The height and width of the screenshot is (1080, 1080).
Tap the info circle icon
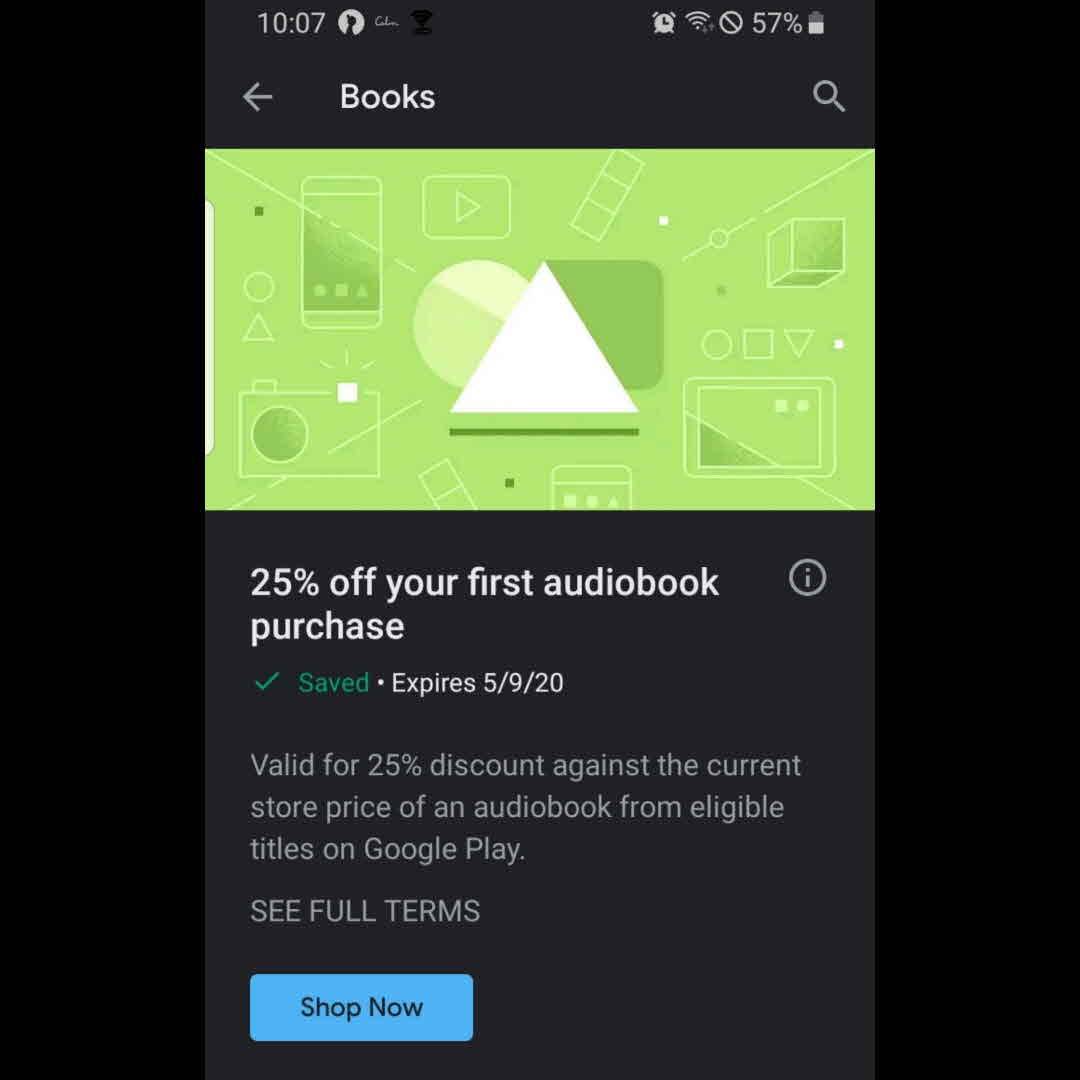[807, 577]
